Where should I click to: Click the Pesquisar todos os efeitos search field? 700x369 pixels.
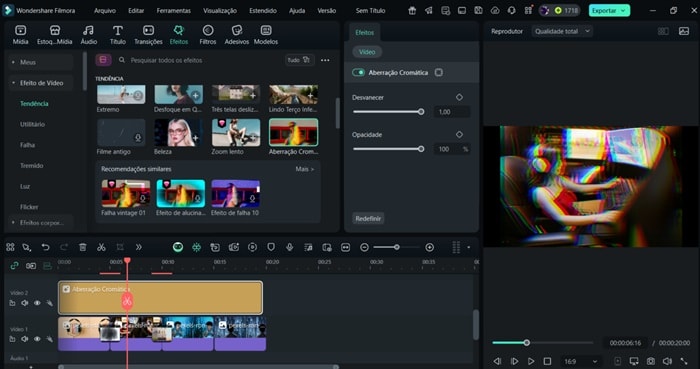tap(201, 60)
